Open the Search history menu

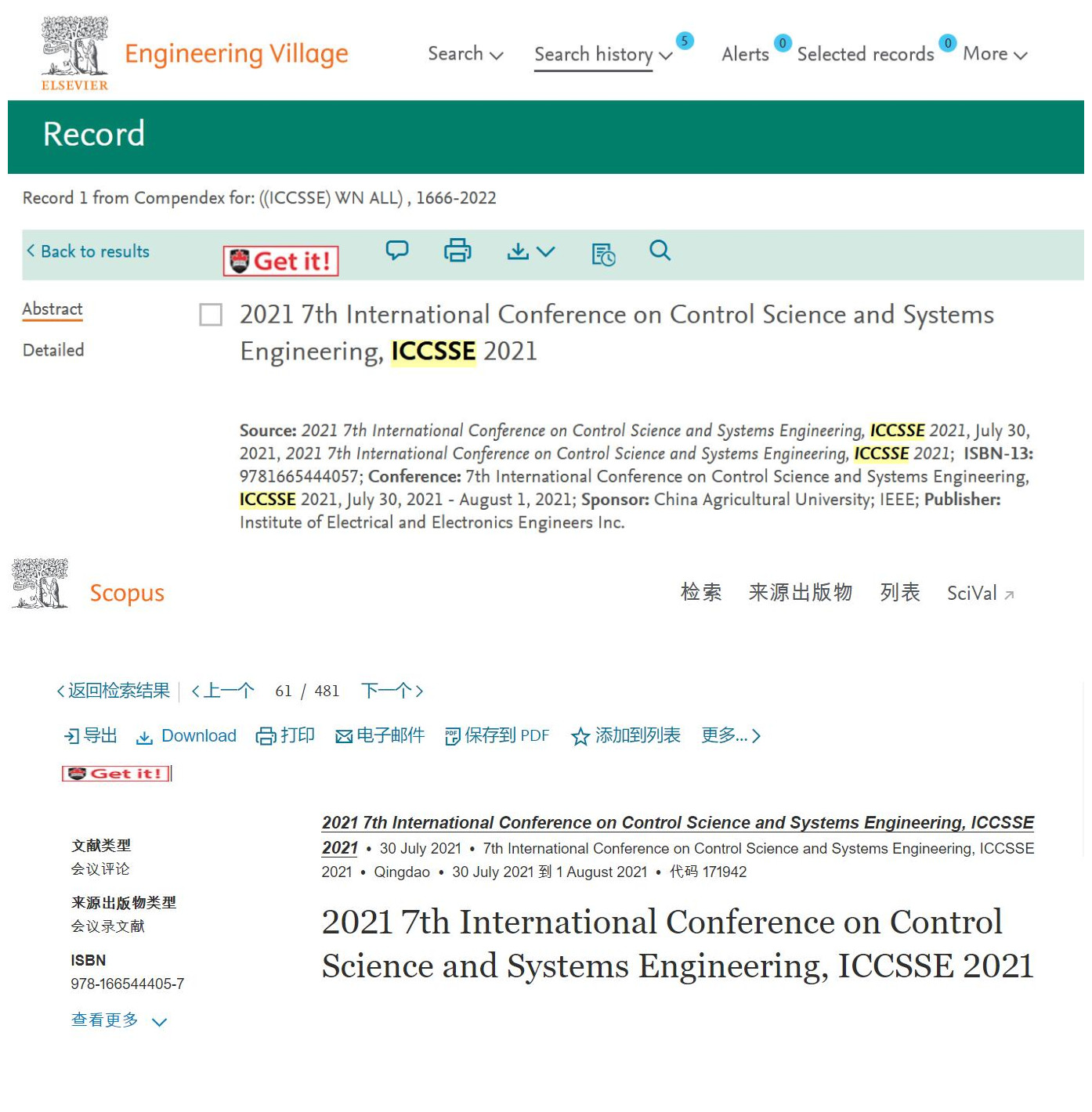[x=603, y=55]
